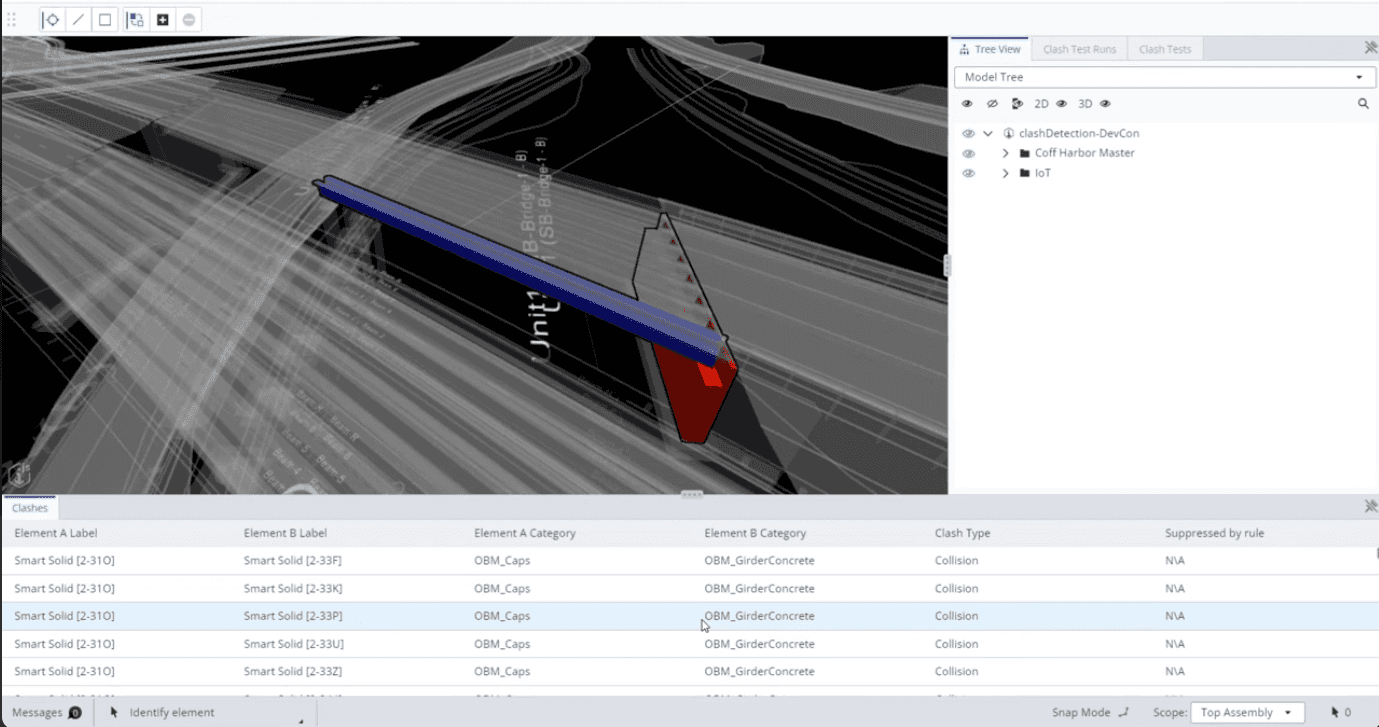Open the Scope Top Assembly dropdown

point(1246,713)
